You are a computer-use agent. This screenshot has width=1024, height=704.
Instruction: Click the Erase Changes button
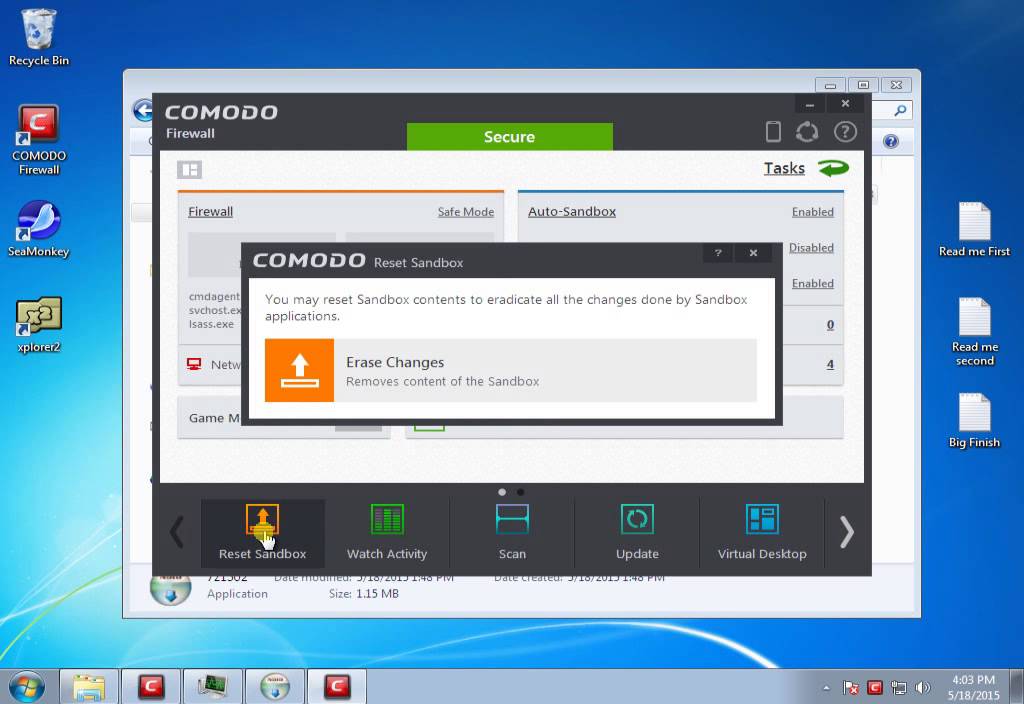pos(511,370)
